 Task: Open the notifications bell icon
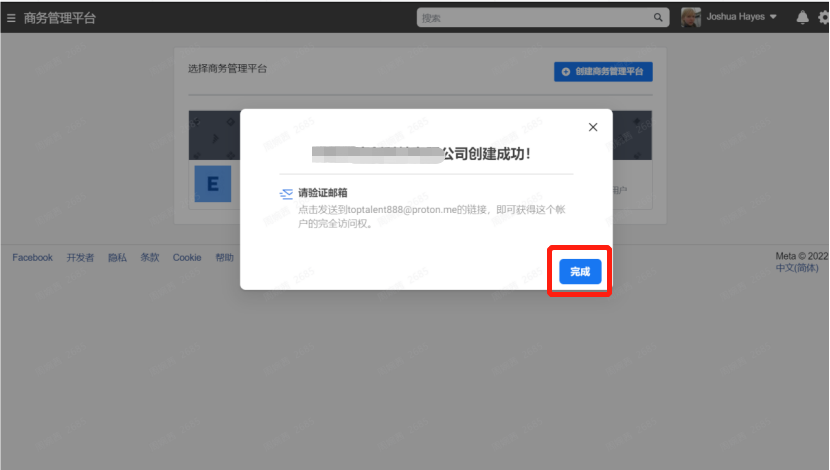pyautogui.click(x=802, y=17)
